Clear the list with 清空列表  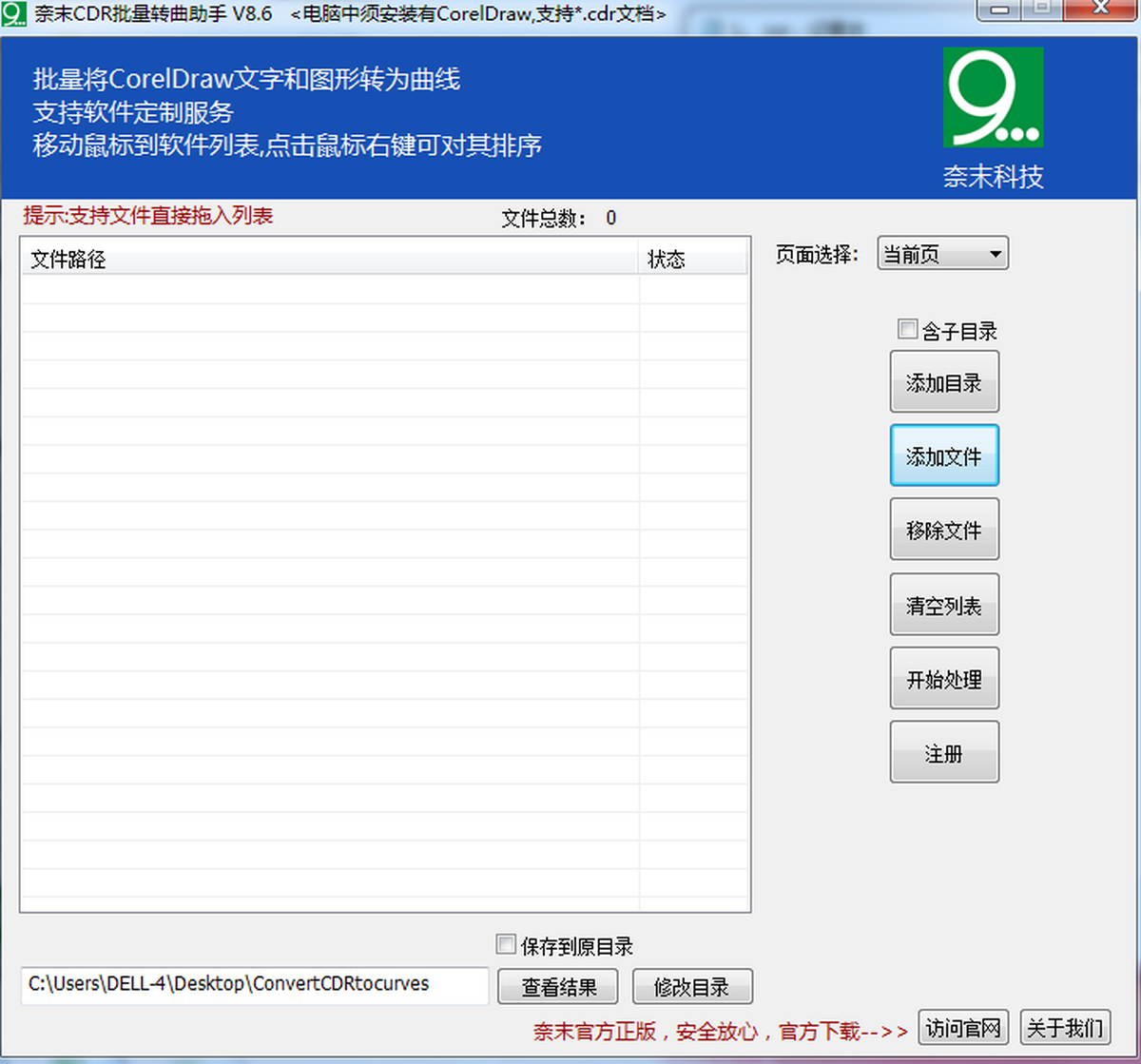(943, 605)
